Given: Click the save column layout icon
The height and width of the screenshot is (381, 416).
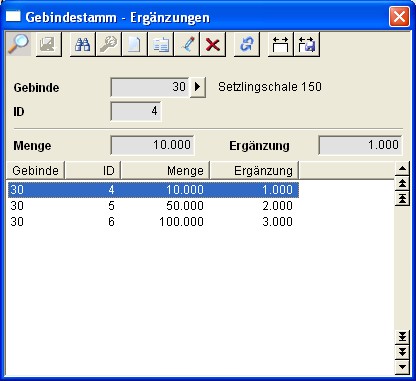Looking at the screenshot, I should 307,44.
